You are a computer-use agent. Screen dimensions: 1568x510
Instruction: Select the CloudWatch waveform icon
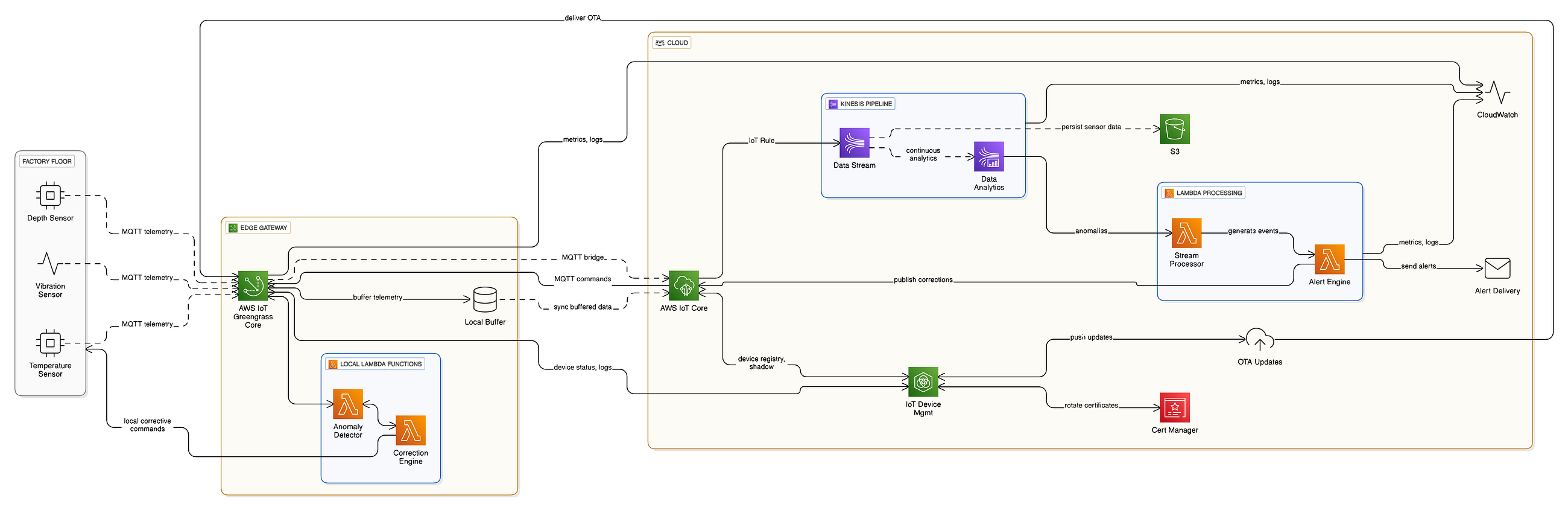click(1497, 92)
